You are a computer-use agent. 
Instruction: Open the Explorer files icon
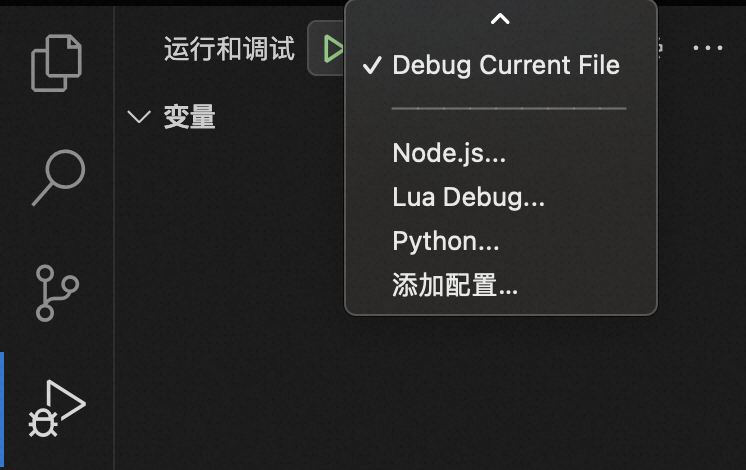(x=57, y=63)
